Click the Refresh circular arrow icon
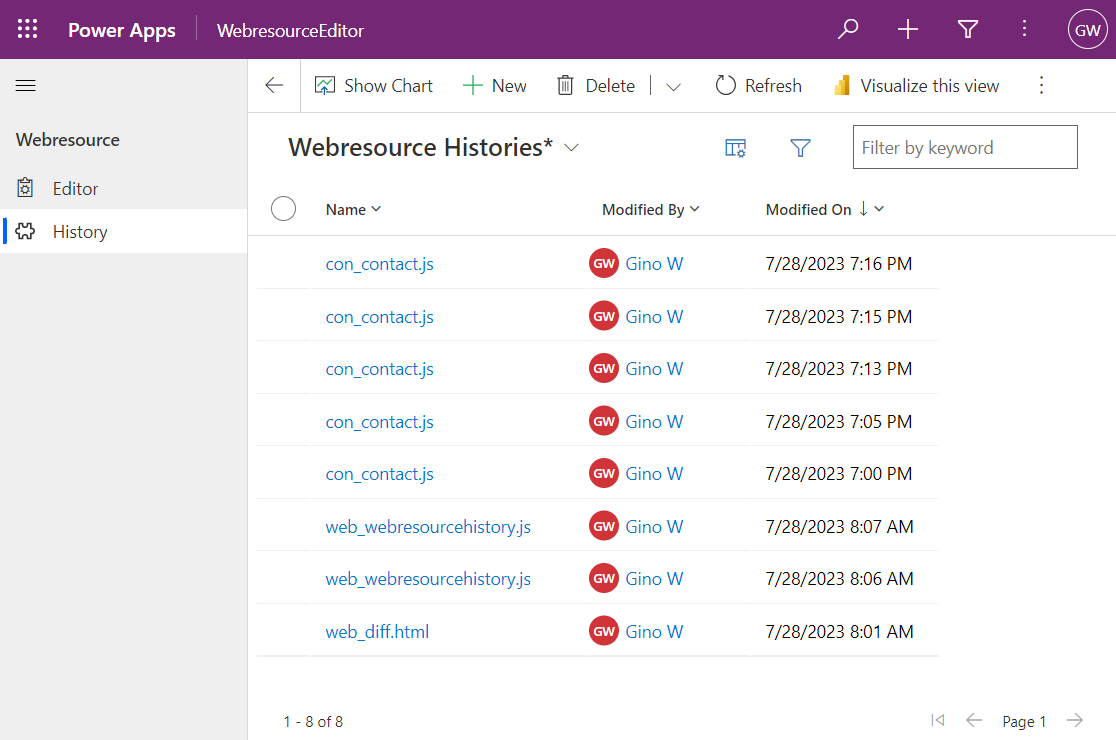The image size is (1116, 740). 725,86
